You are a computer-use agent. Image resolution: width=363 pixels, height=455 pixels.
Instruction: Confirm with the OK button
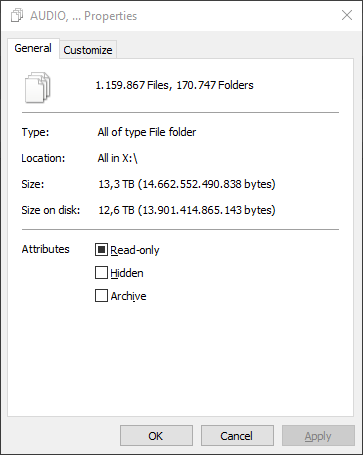[156, 436]
